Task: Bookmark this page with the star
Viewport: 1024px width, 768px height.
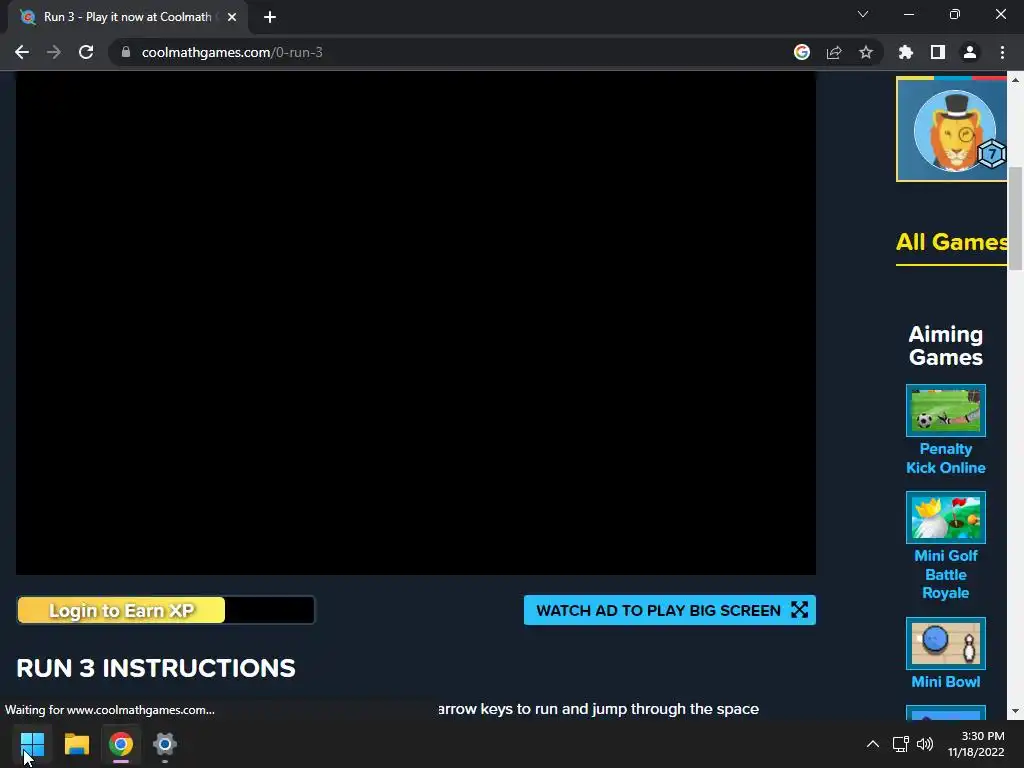Action: coord(866,52)
